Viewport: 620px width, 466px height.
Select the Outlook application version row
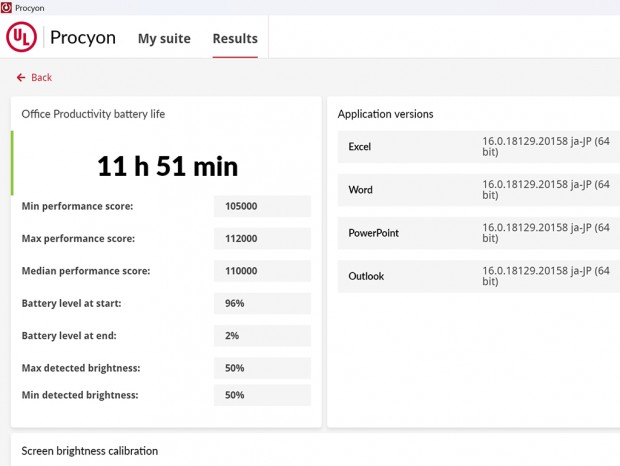474,276
